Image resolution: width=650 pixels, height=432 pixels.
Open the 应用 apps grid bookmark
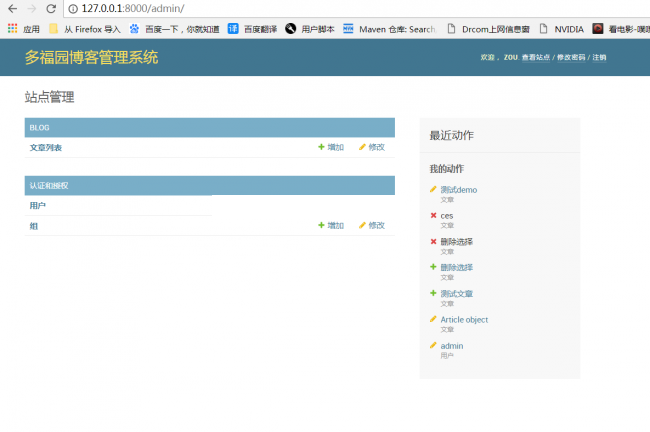pyautogui.click(x=24, y=29)
